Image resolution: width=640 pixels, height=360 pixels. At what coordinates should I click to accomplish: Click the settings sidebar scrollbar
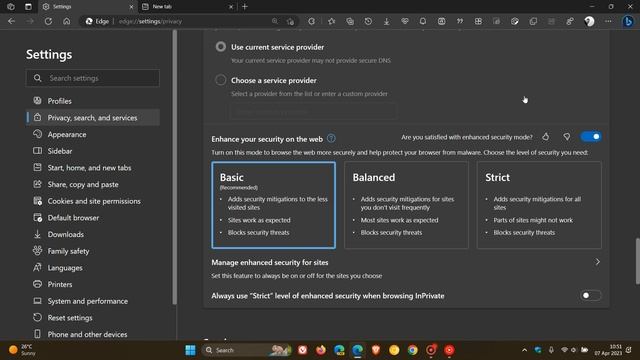coord(175,167)
